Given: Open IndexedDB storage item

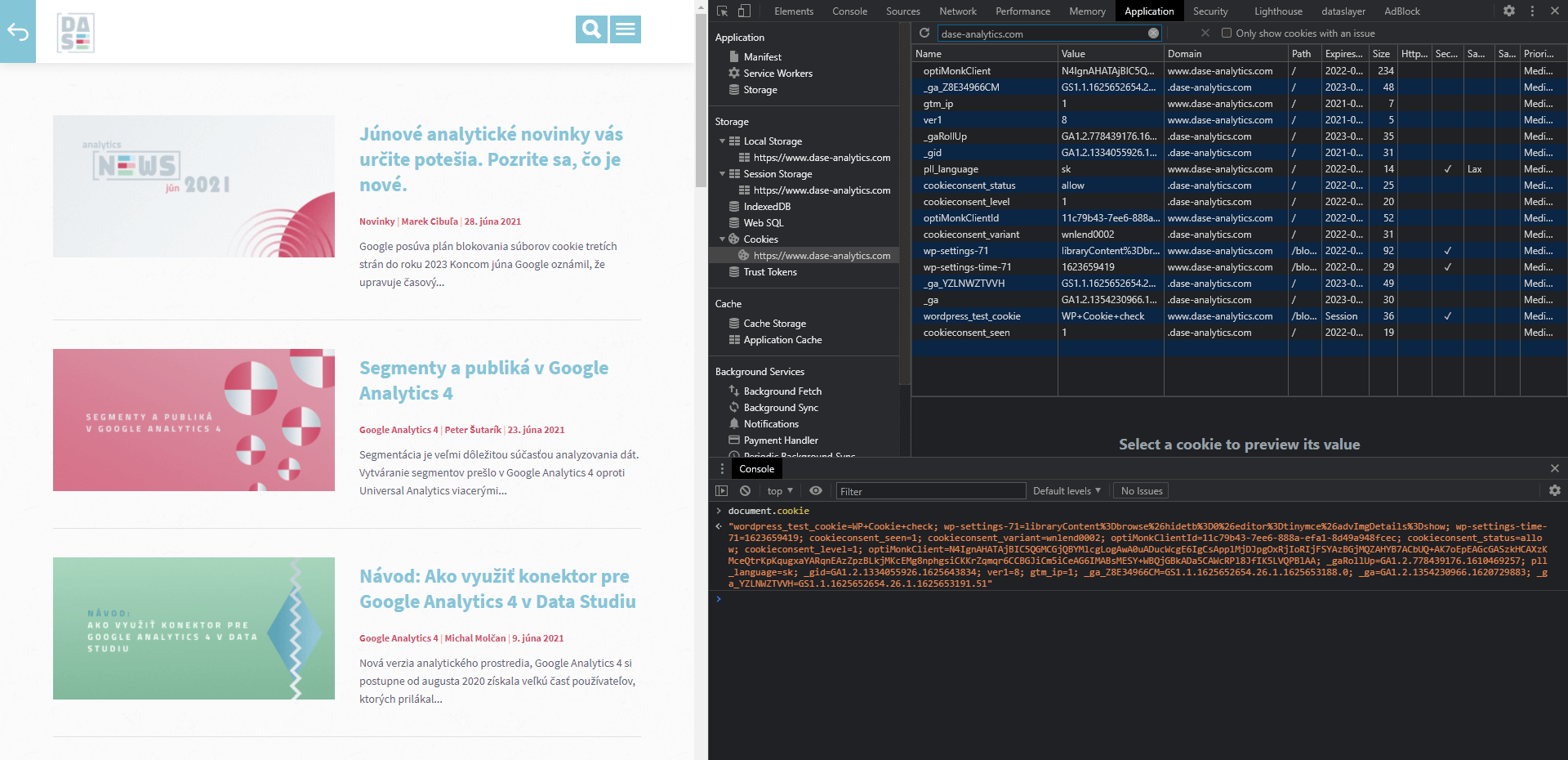Looking at the screenshot, I should pos(767,206).
